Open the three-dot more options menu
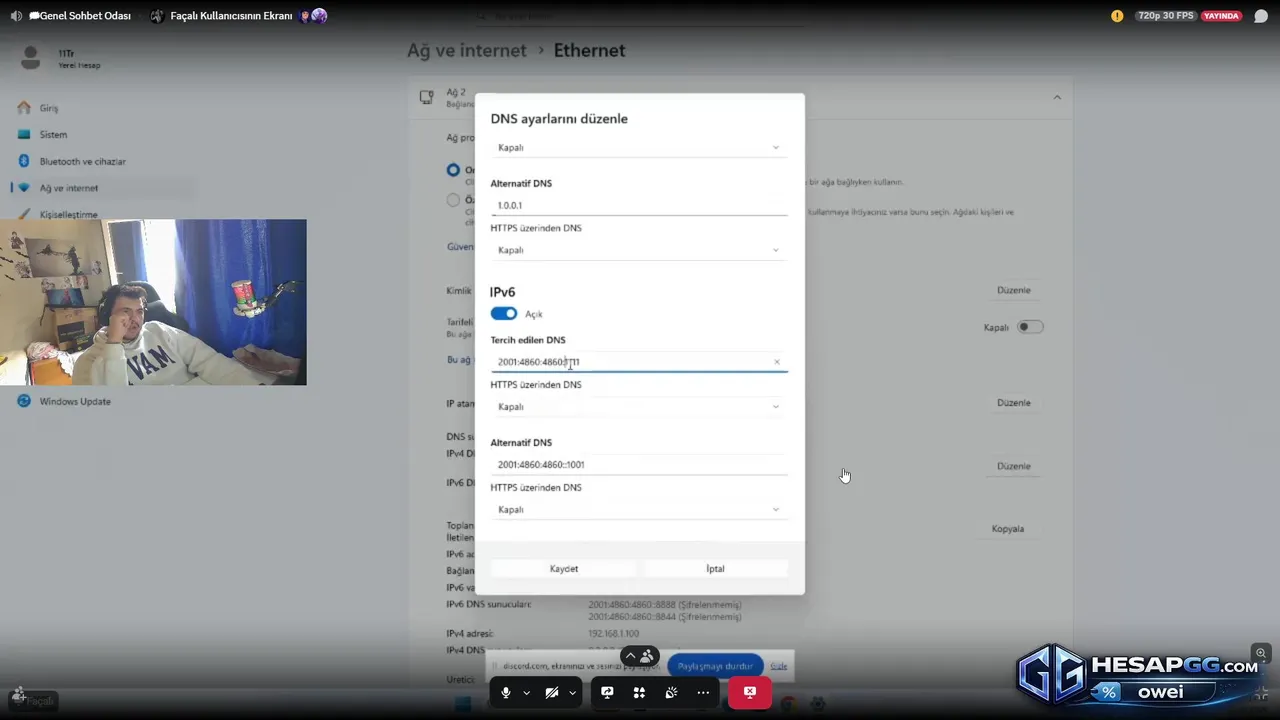Viewport: 1280px width, 720px height. pyautogui.click(x=703, y=692)
